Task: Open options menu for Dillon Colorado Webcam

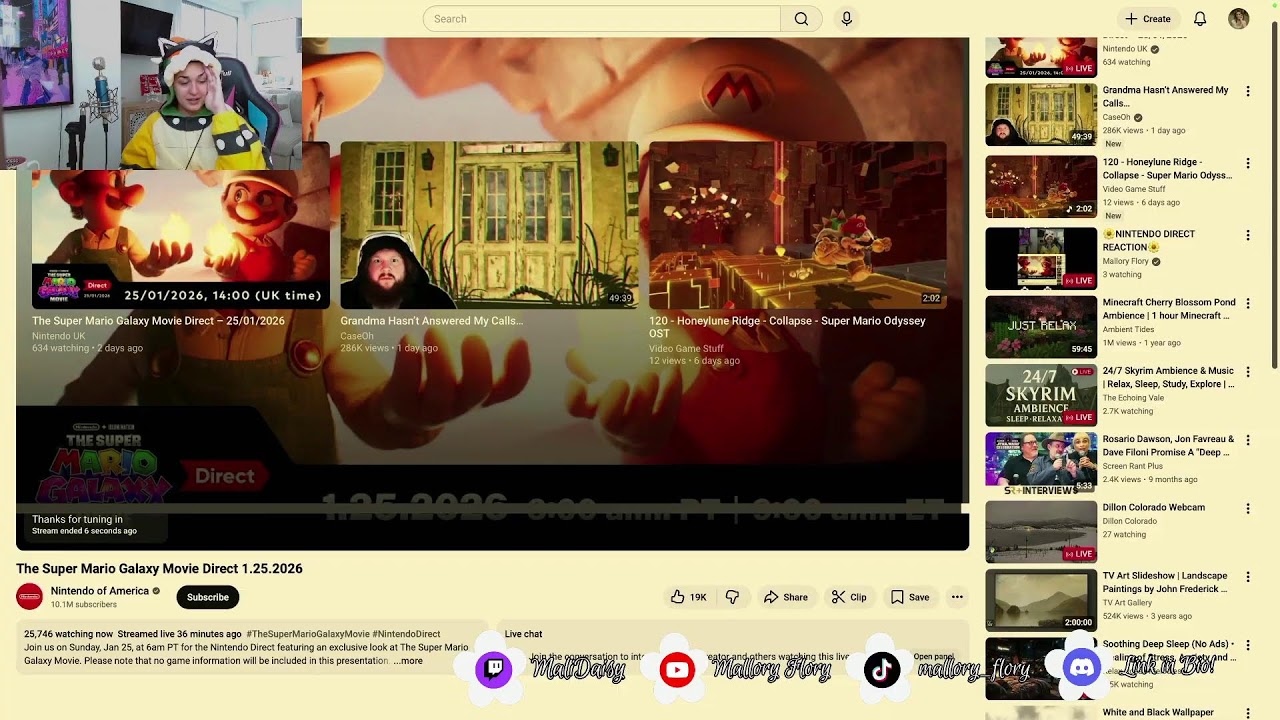Action: [x=1247, y=508]
